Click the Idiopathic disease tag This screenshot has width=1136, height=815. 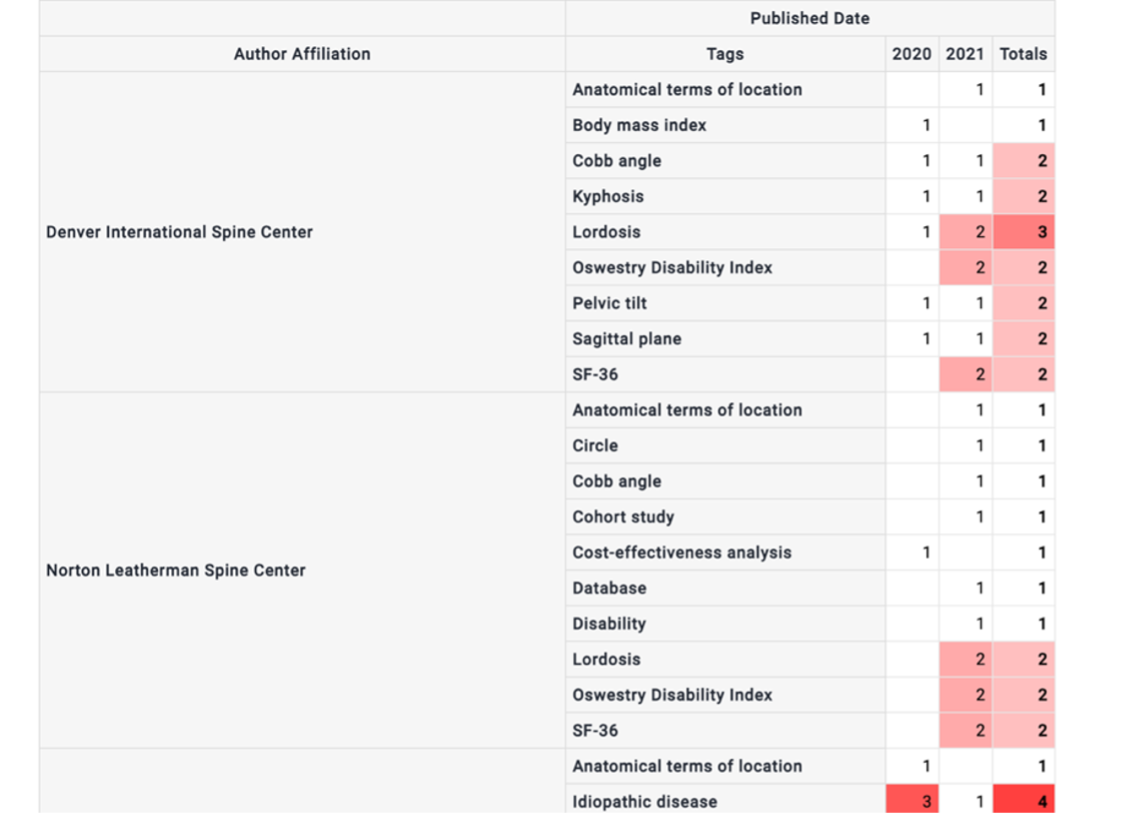point(645,801)
